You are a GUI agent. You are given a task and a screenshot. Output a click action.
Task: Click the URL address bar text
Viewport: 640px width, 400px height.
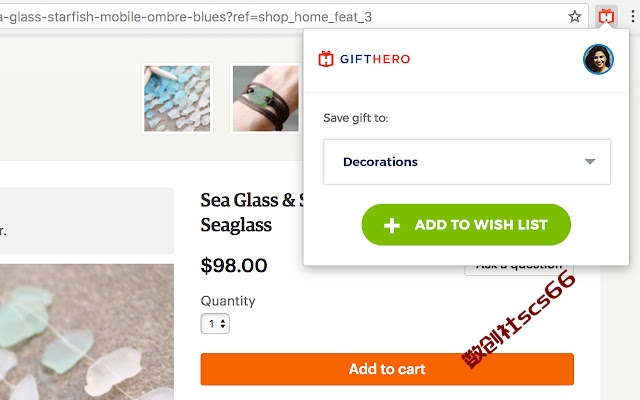click(186, 17)
